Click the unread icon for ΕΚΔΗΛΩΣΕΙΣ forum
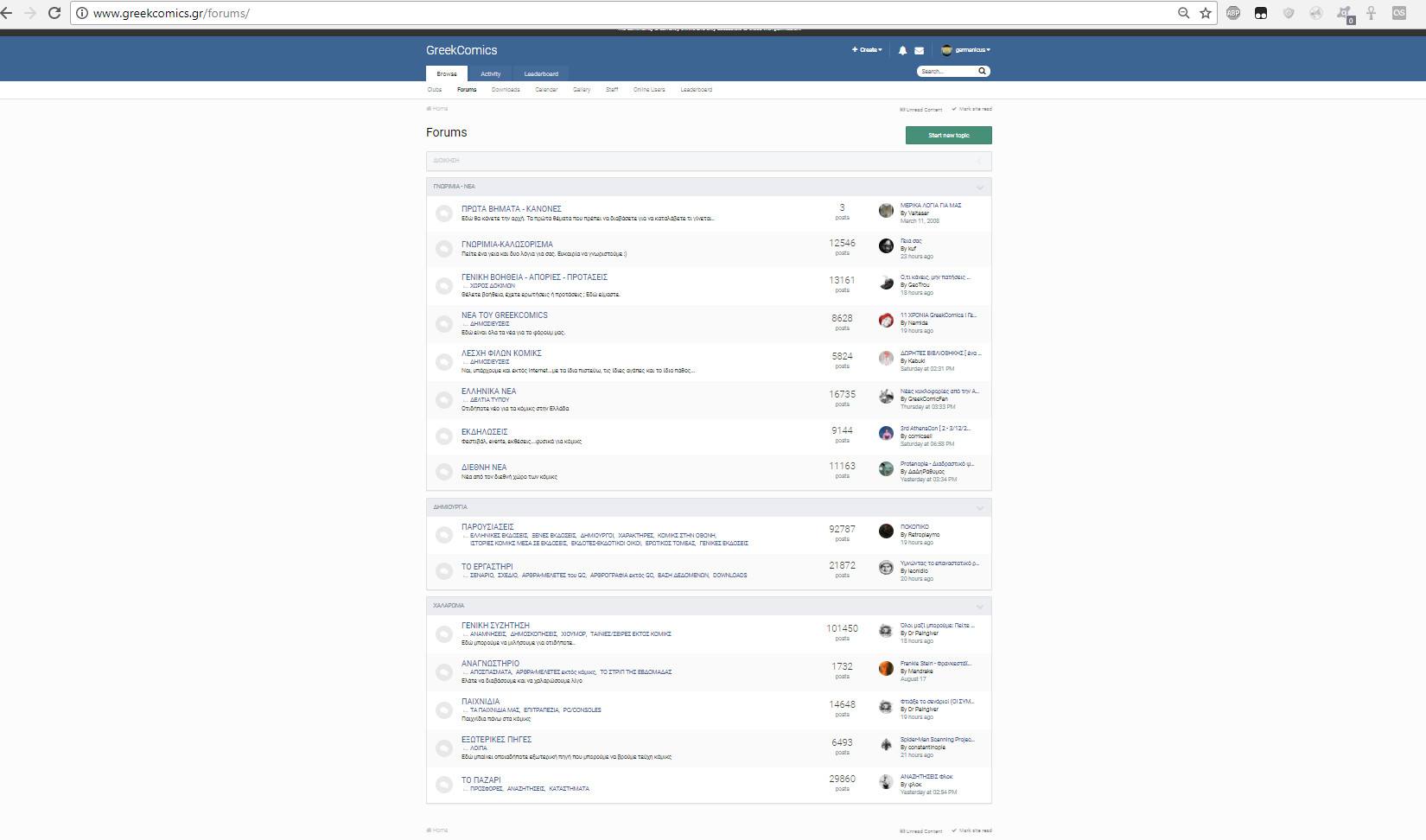The width and height of the screenshot is (1426, 840). pyautogui.click(x=444, y=436)
